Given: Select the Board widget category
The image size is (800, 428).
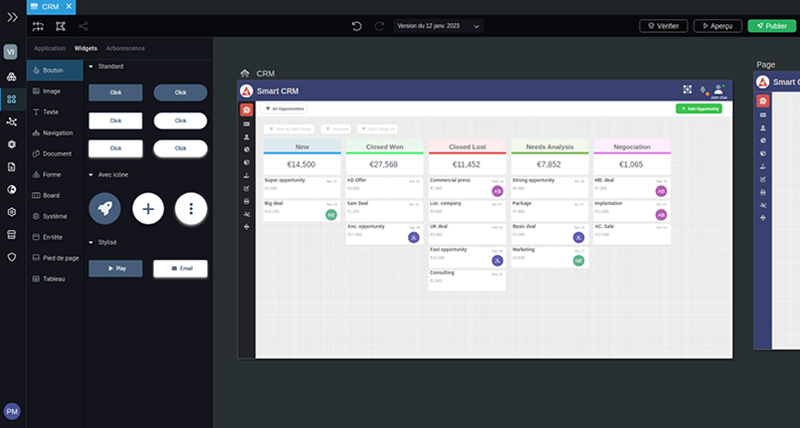Looking at the screenshot, I should point(55,195).
